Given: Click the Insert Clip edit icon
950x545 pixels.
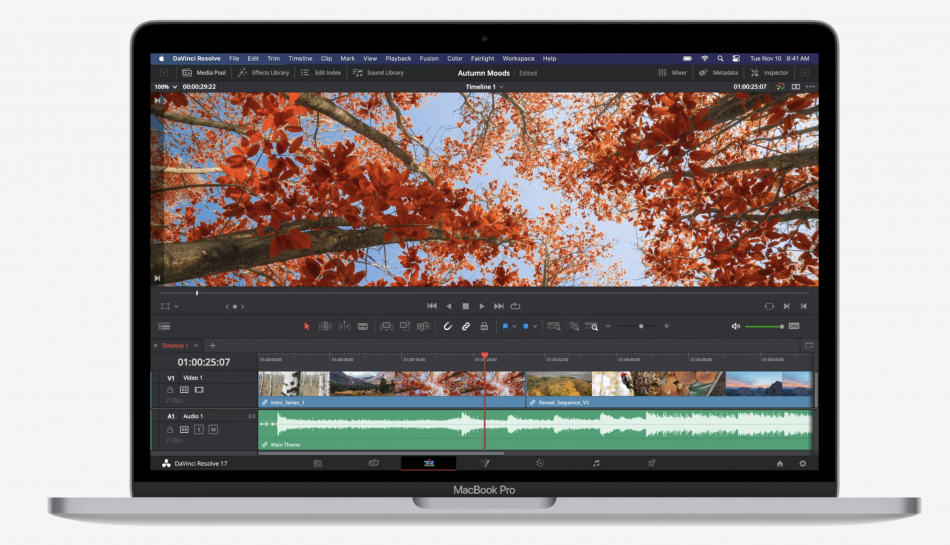Looking at the screenshot, I should pyautogui.click(x=386, y=326).
